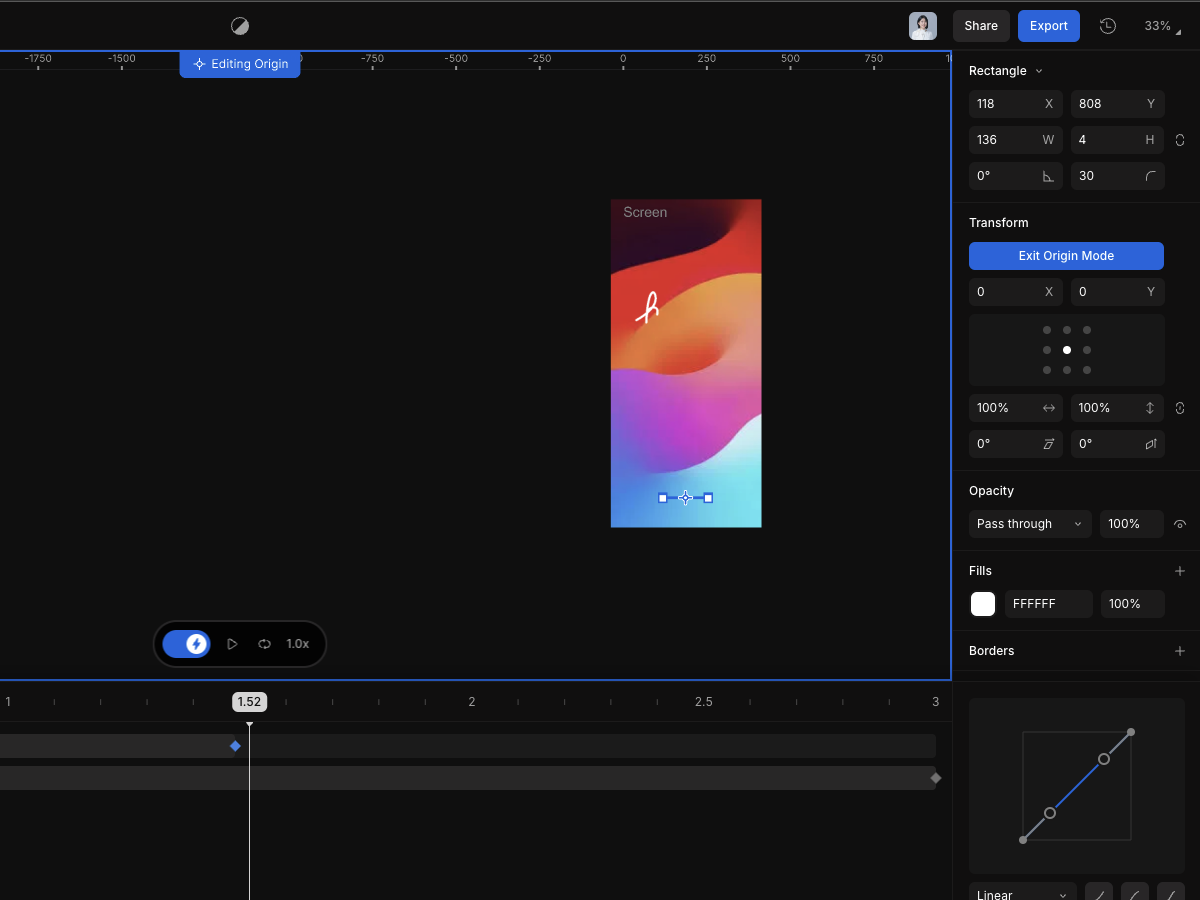Open the Linear easing dropdown

pos(1023,894)
